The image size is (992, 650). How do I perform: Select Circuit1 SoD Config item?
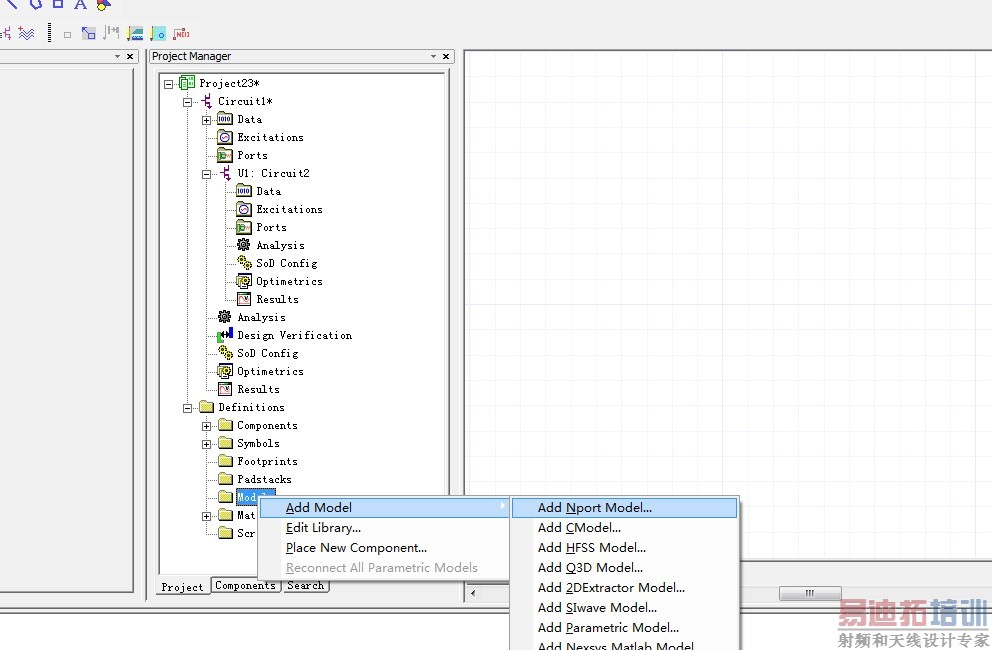point(268,353)
